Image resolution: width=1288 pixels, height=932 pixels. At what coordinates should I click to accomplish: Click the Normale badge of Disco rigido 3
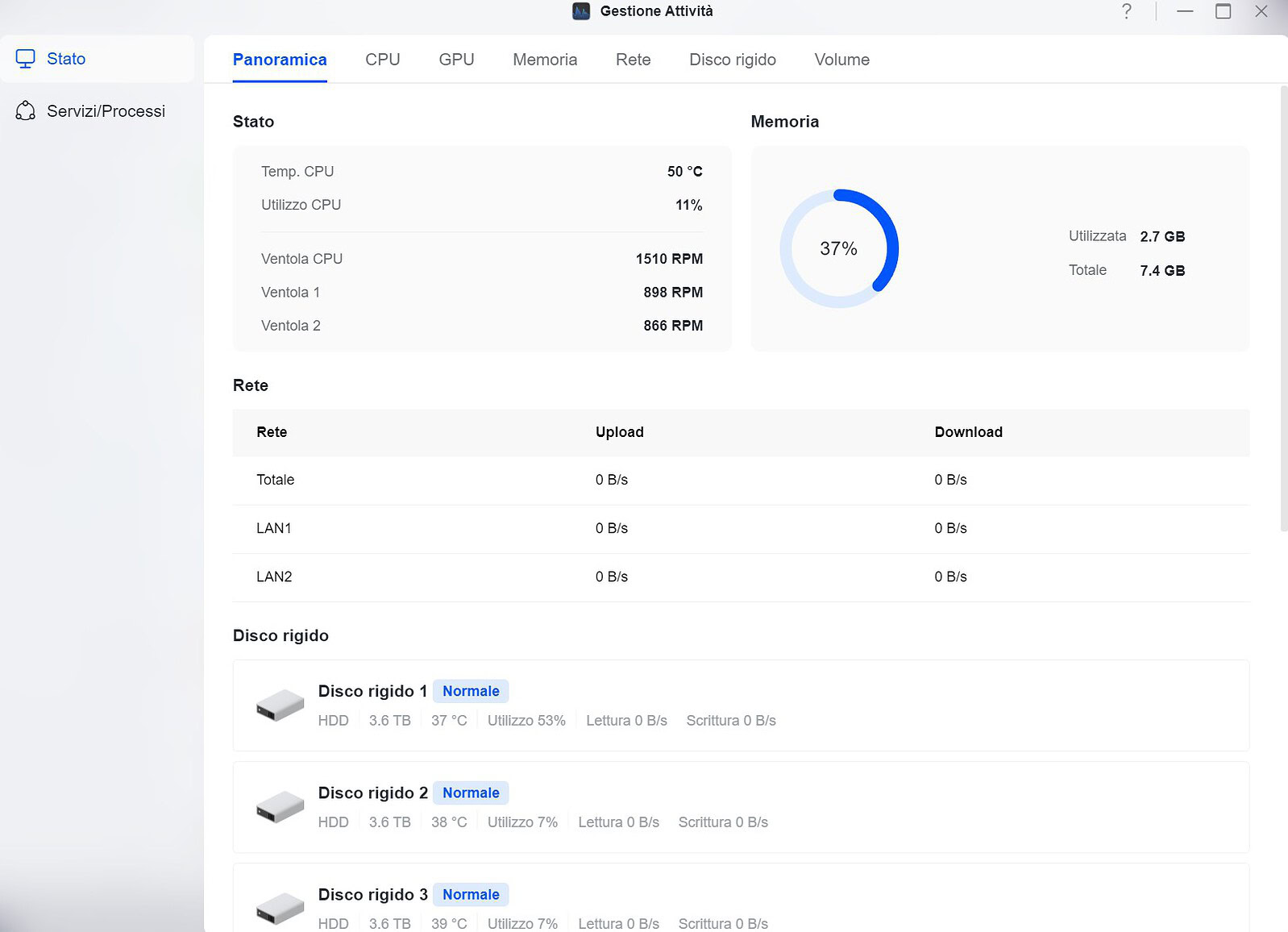tap(471, 894)
